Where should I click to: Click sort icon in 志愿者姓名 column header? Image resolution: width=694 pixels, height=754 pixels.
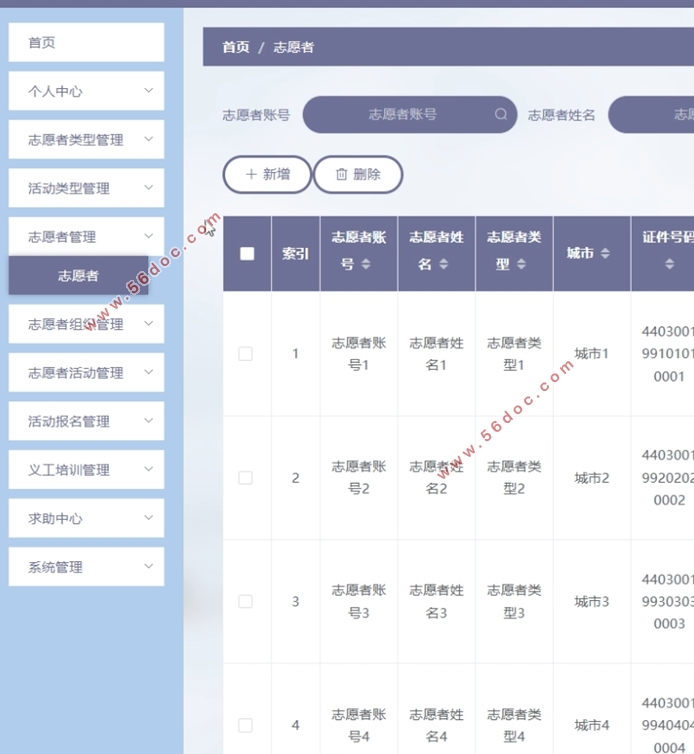point(444,264)
